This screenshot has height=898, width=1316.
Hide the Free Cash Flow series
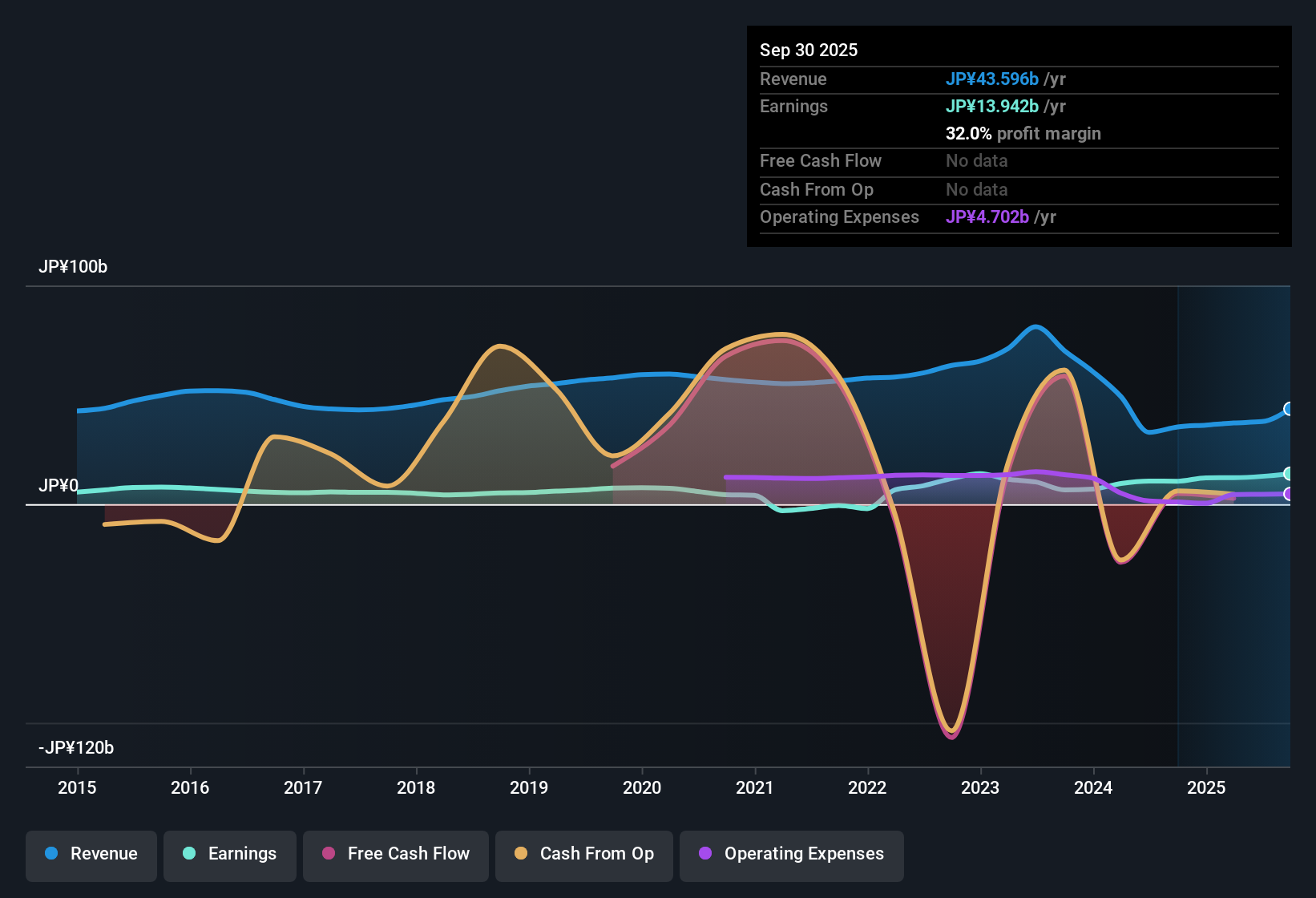pyautogui.click(x=396, y=855)
